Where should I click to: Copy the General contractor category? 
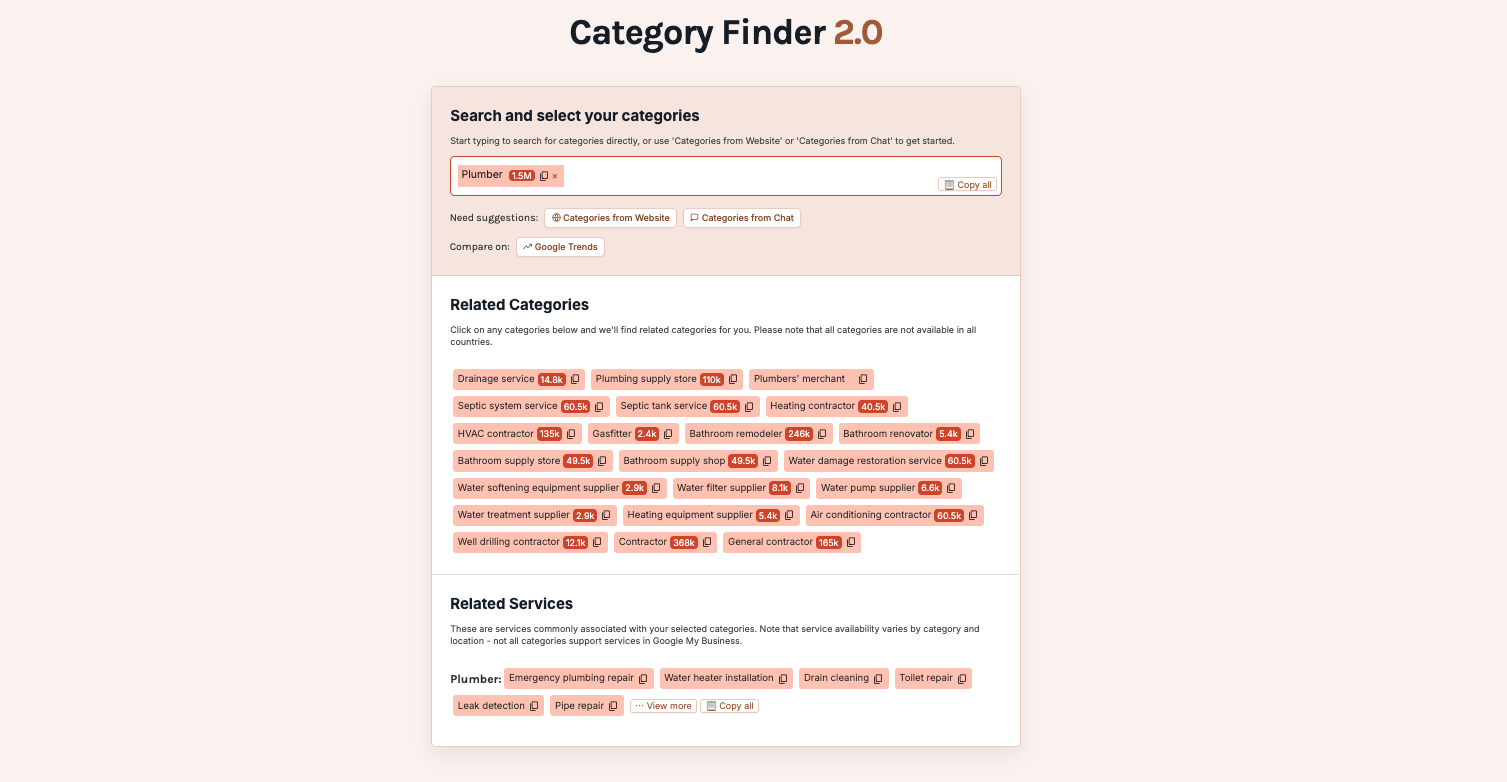tap(849, 542)
